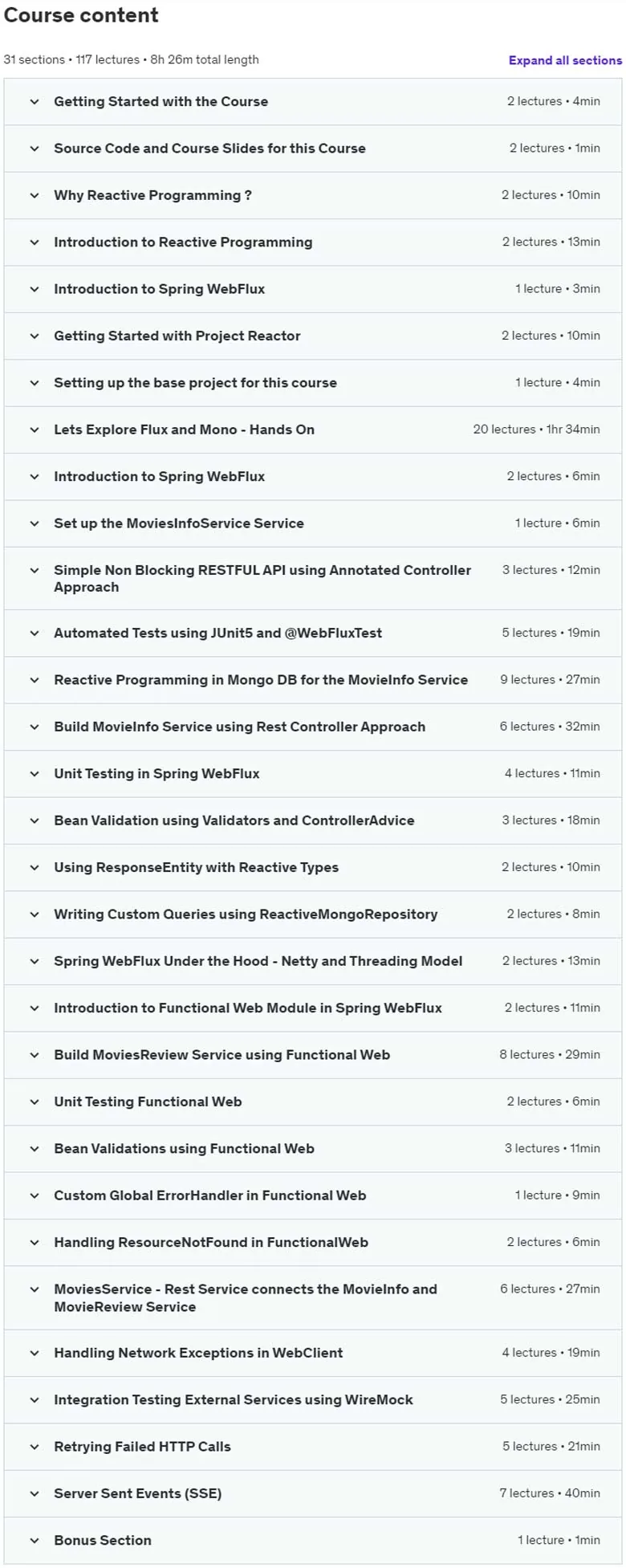The image size is (626, 1568).
Task: Open chevron next to Getting Started with Project Reactor
Action: click(x=35, y=336)
